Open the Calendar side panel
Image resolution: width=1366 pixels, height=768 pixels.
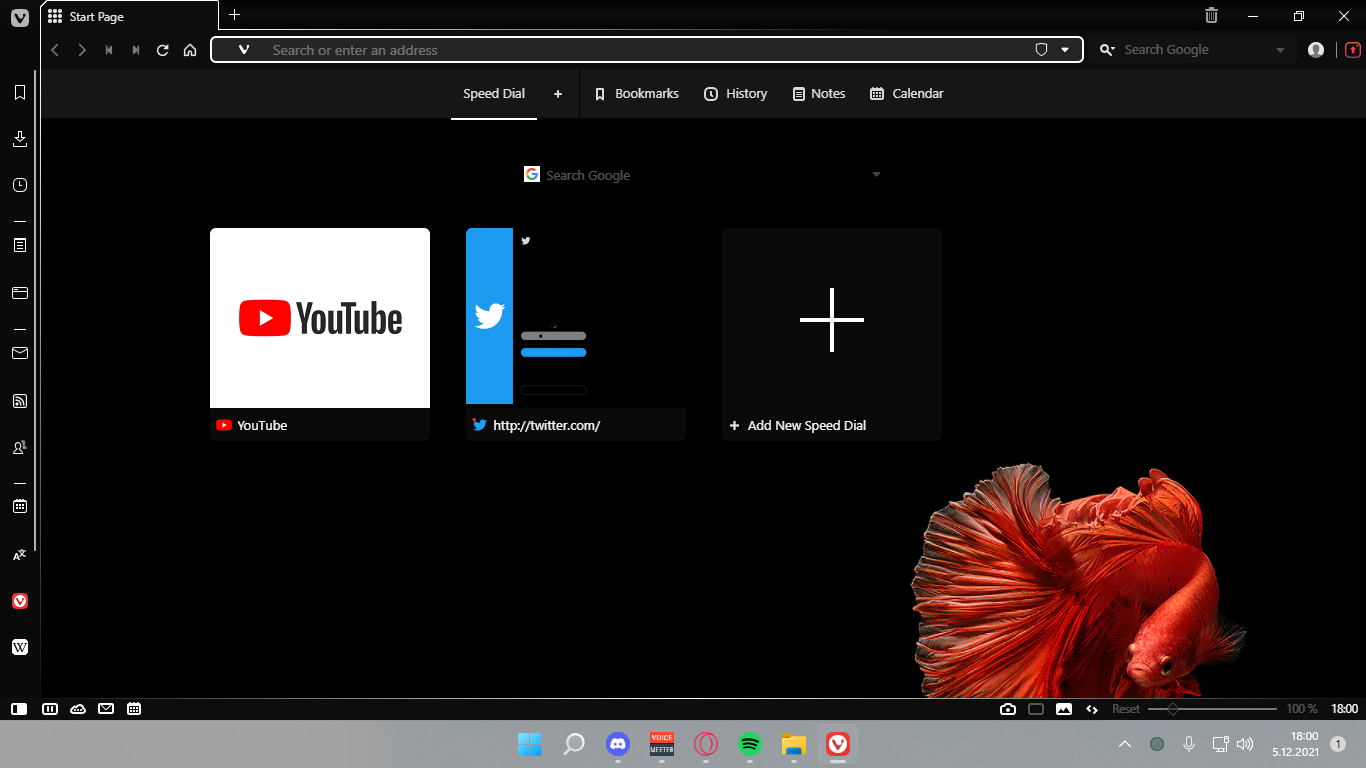tap(19, 506)
